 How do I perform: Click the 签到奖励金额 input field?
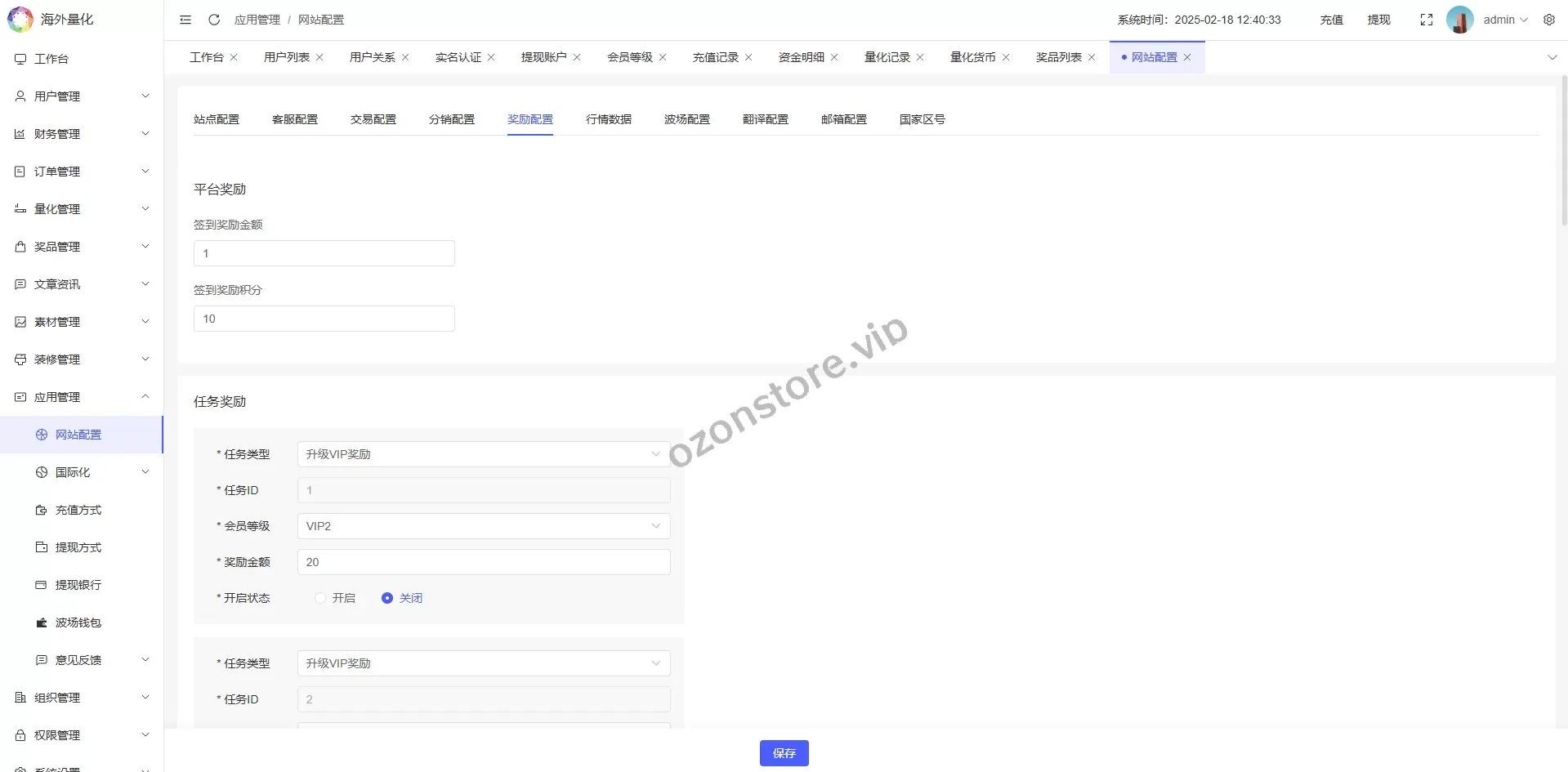324,253
